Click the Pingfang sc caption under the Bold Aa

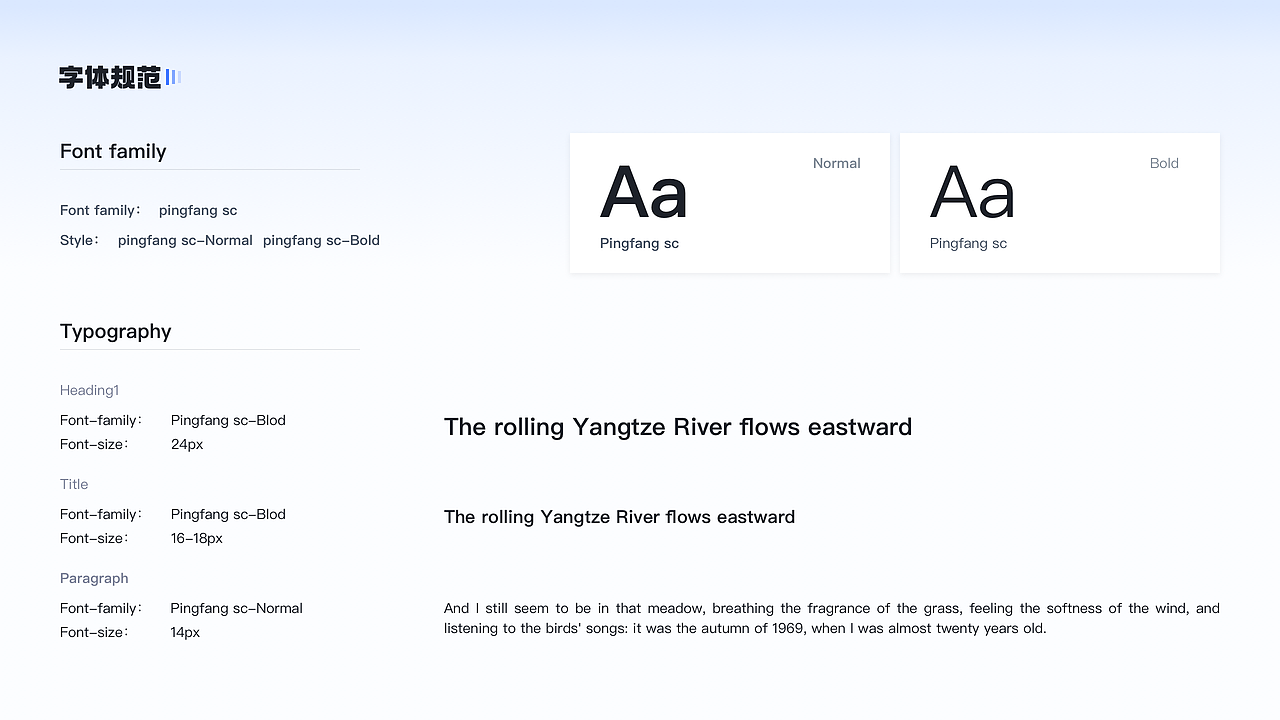[968, 243]
